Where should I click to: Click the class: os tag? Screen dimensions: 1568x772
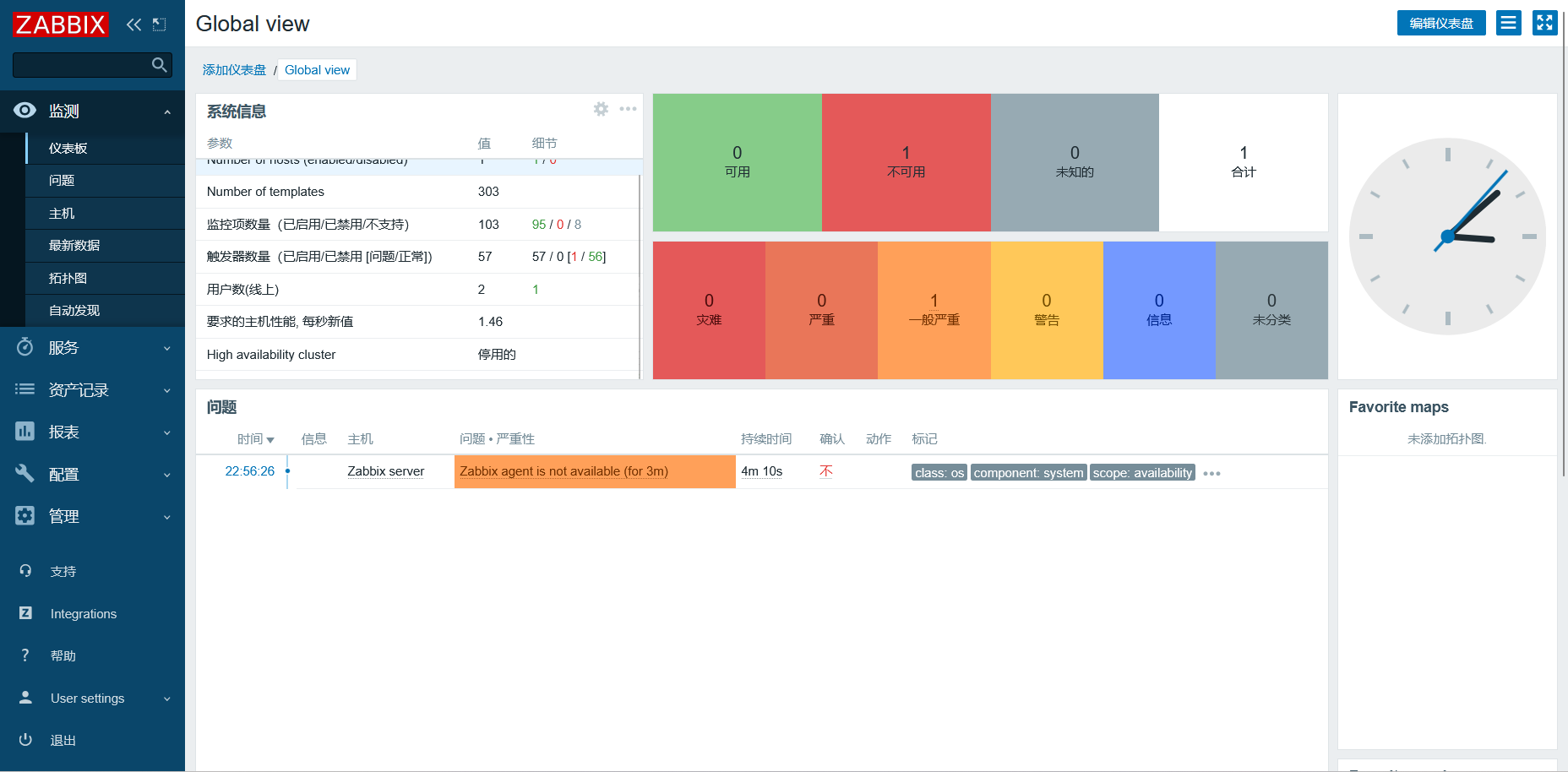pos(939,473)
